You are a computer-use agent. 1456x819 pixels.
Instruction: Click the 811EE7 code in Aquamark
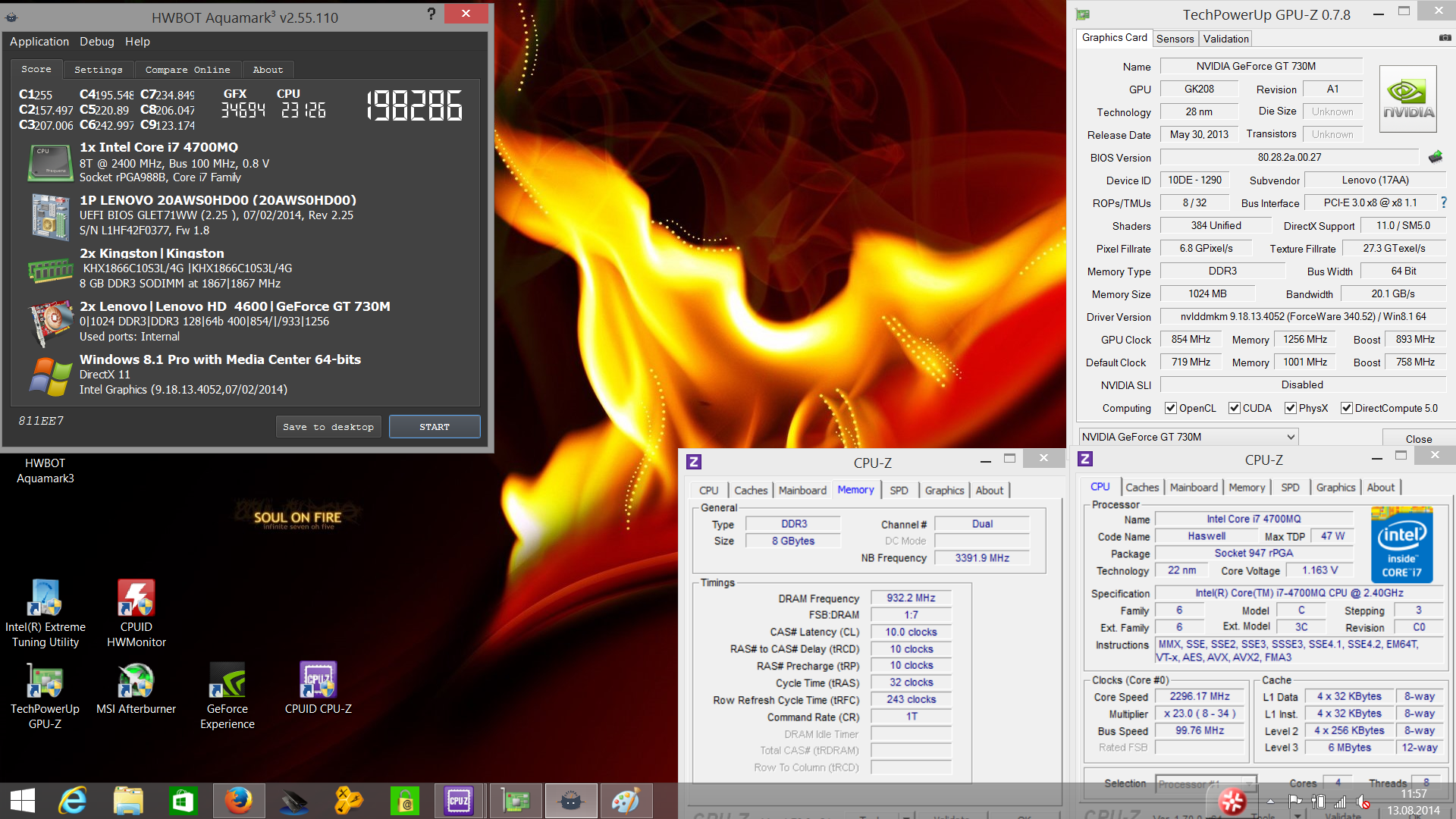[x=41, y=421]
